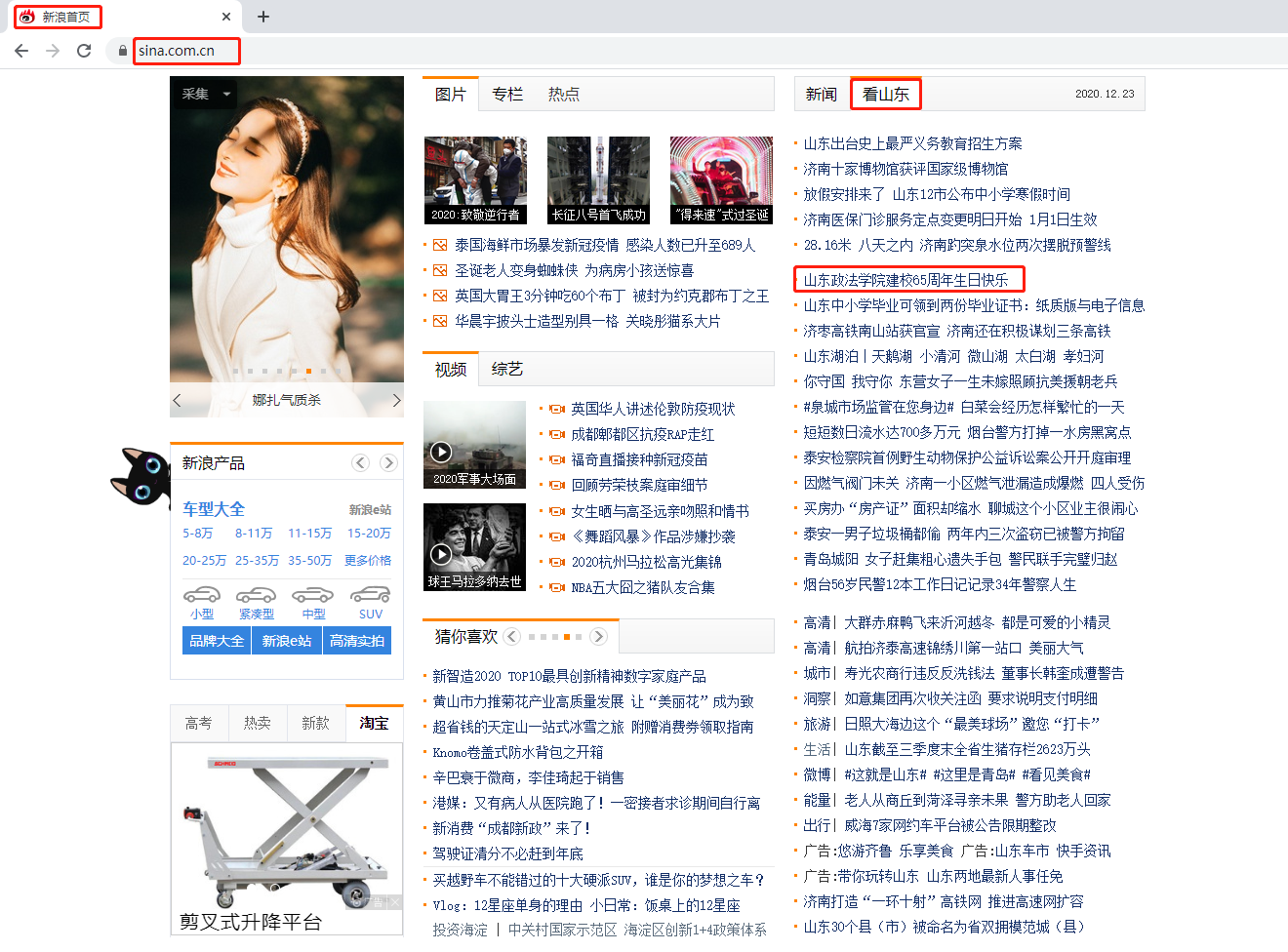The image size is (1288, 952).
Task: Click image icon beside 泰国海鲜市场暴发新冠疫情
Action: (440, 246)
